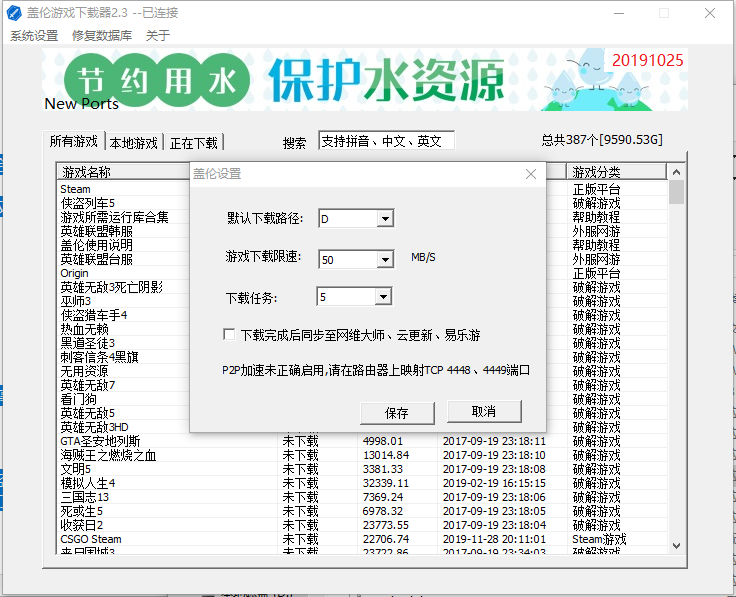Select the CSGO Steam row

tap(361, 539)
